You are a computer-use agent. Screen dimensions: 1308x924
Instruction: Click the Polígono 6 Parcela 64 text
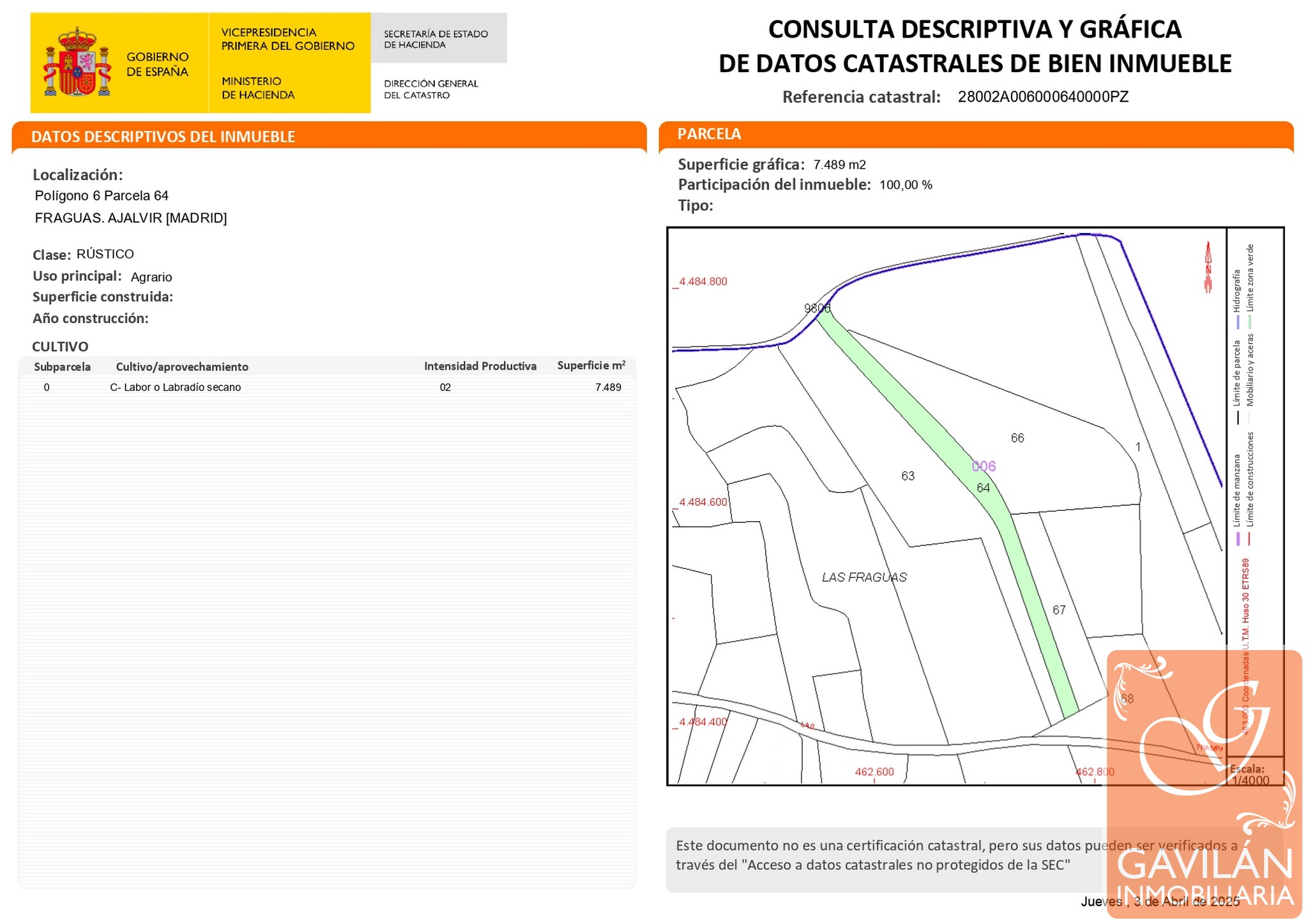tap(102, 196)
